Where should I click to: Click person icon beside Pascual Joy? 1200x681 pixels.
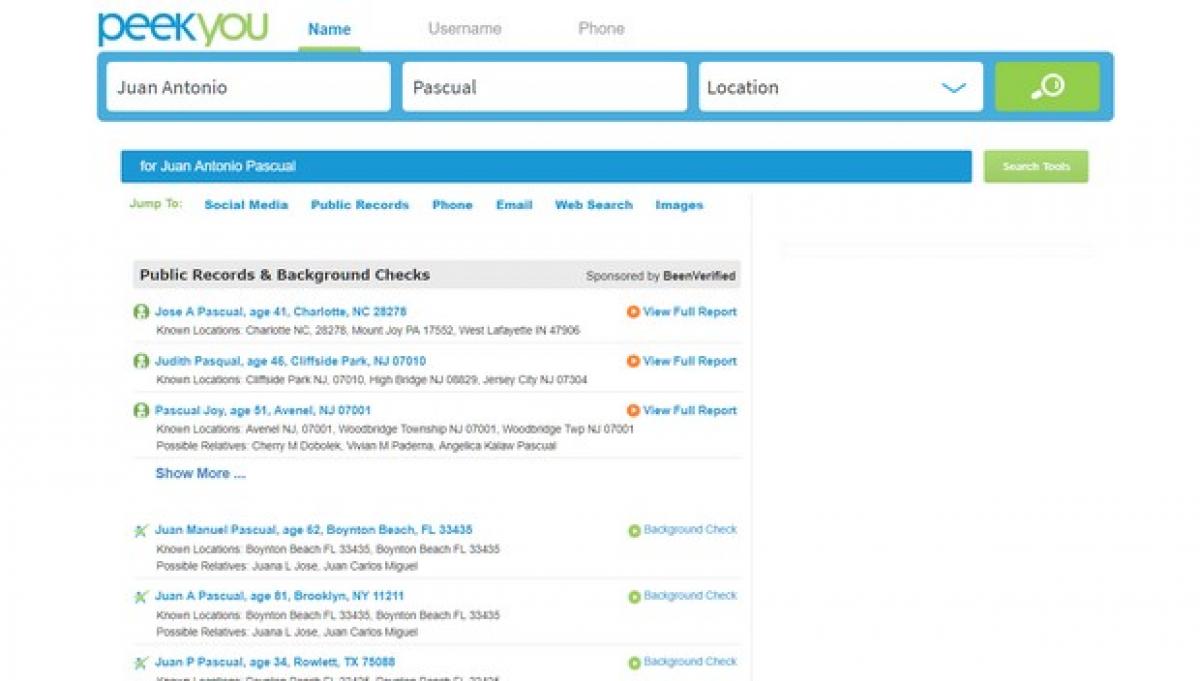point(141,410)
